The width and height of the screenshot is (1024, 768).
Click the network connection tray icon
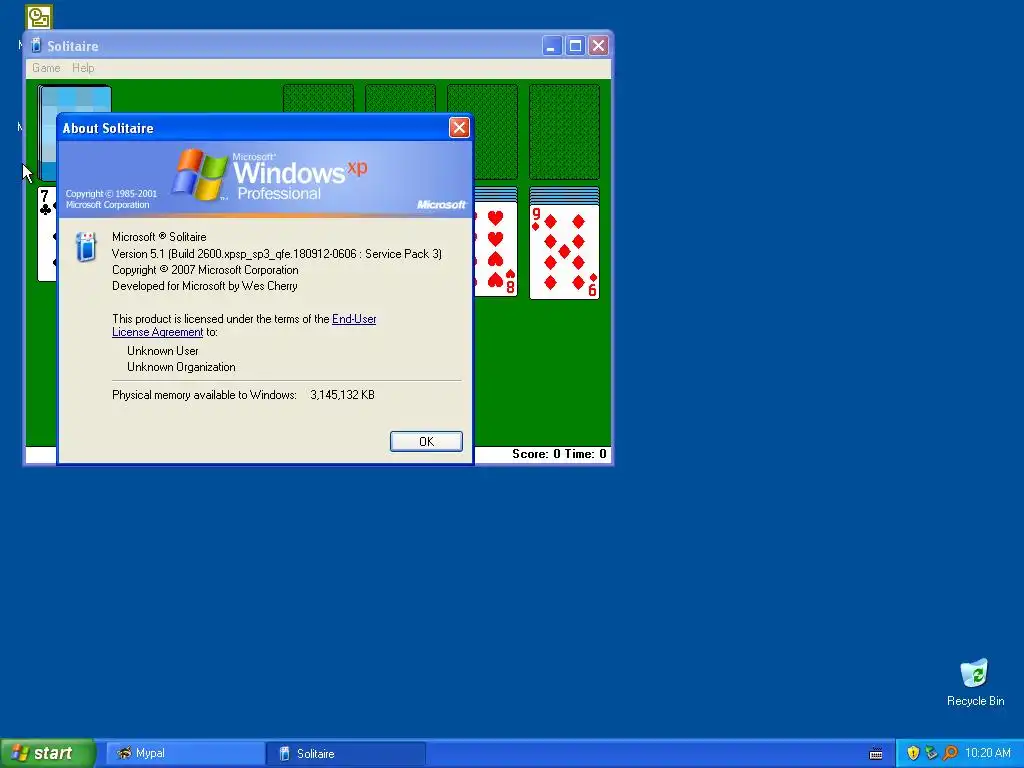tap(931, 753)
